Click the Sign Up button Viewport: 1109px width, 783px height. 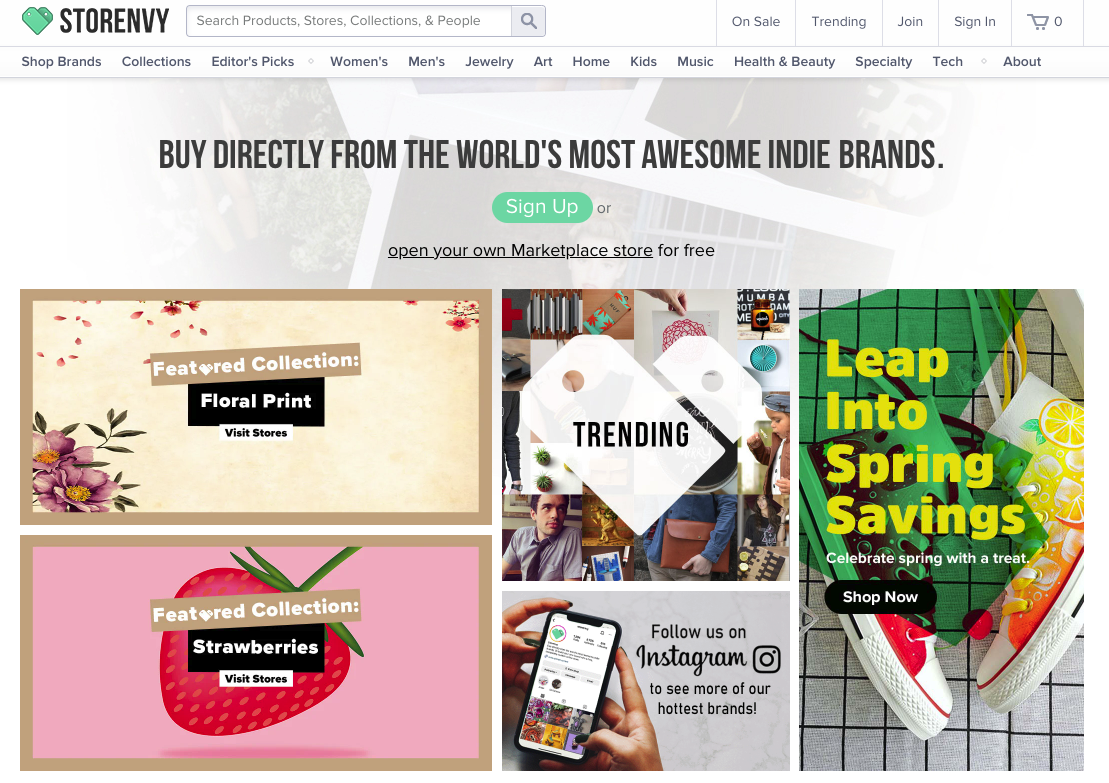pyautogui.click(x=542, y=207)
